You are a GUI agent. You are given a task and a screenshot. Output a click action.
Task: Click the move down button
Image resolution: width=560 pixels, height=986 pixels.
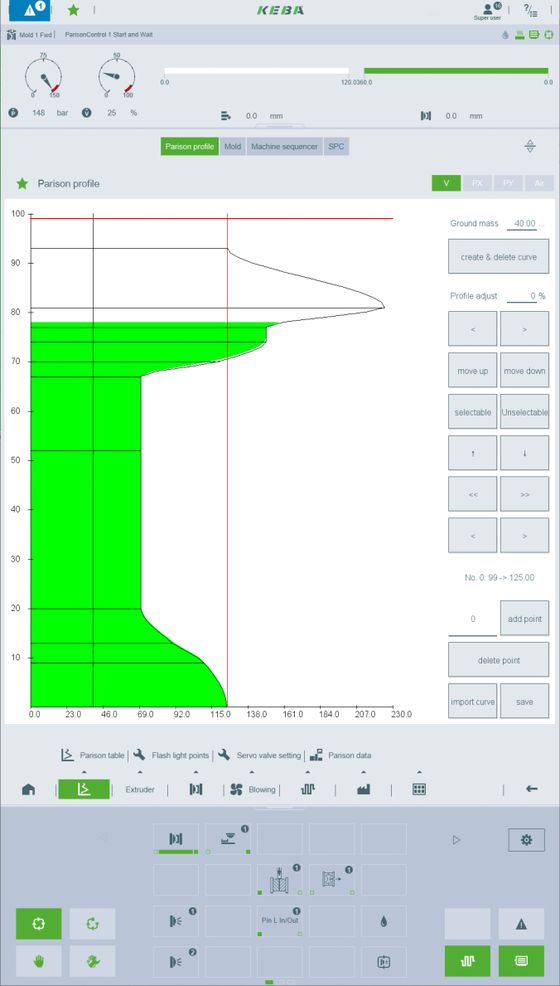(x=524, y=370)
